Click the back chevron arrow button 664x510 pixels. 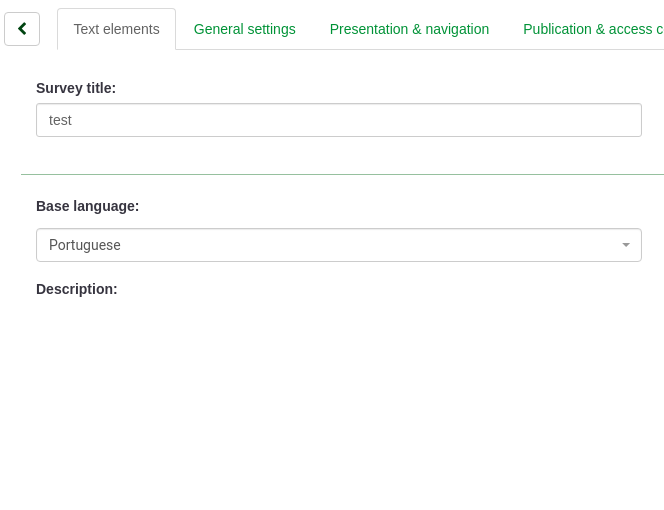coord(22,29)
